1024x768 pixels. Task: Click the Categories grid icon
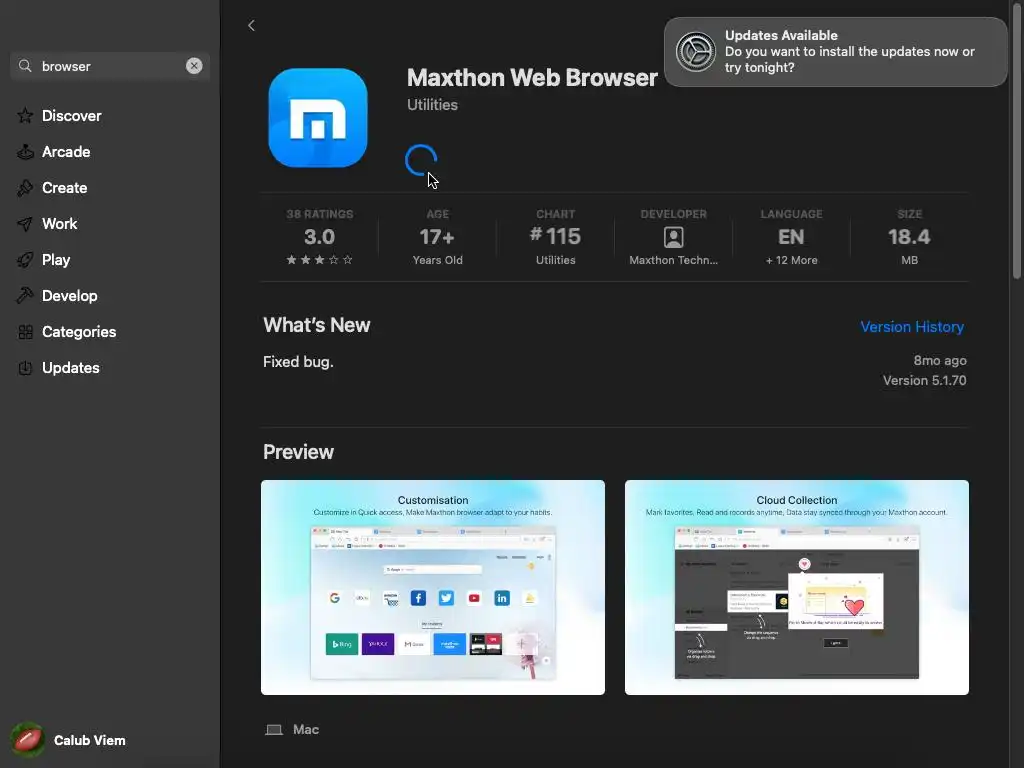coord(25,332)
